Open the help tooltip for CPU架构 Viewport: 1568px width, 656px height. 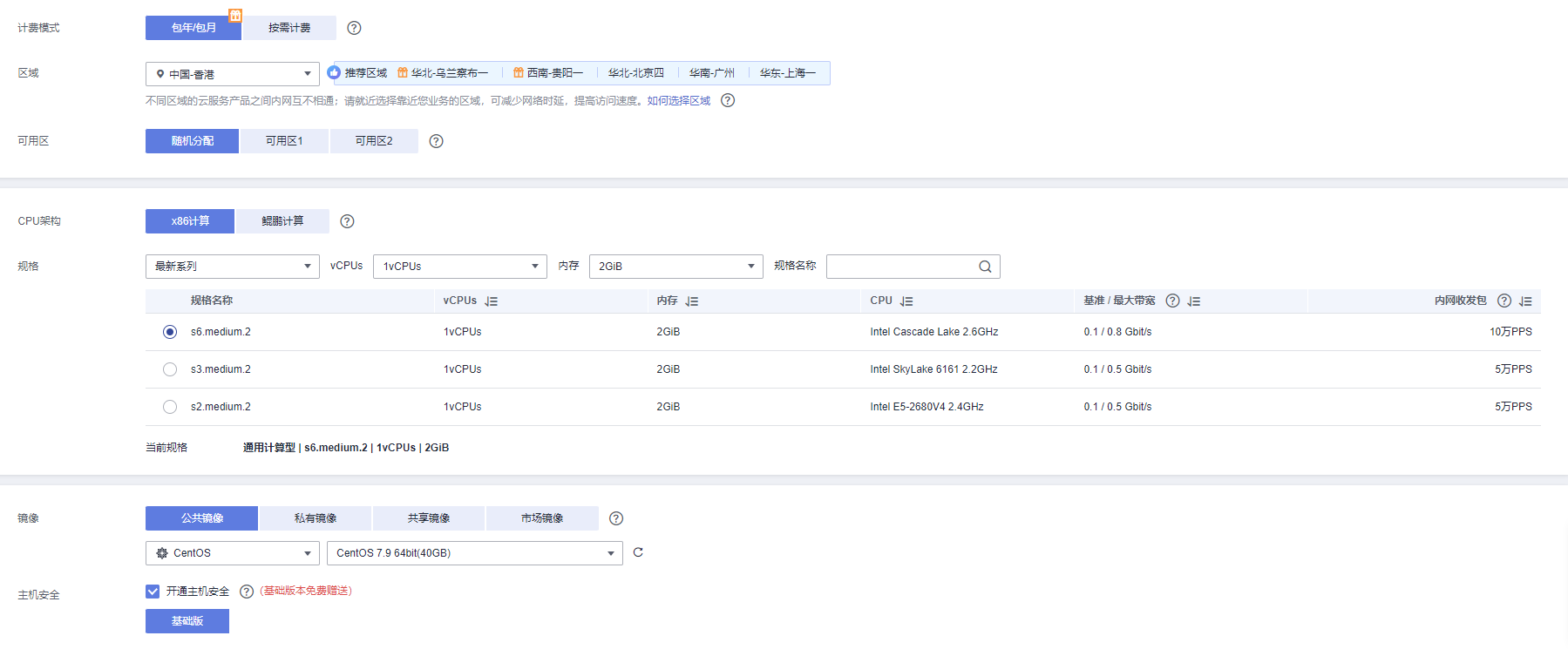coord(347,221)
